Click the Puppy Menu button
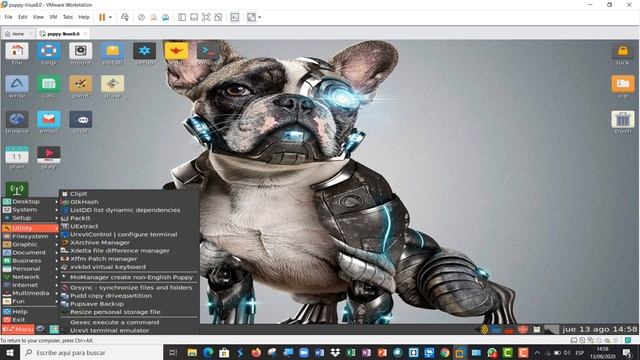This screenshot has width=640, height=360. click(x=18, y=329)
